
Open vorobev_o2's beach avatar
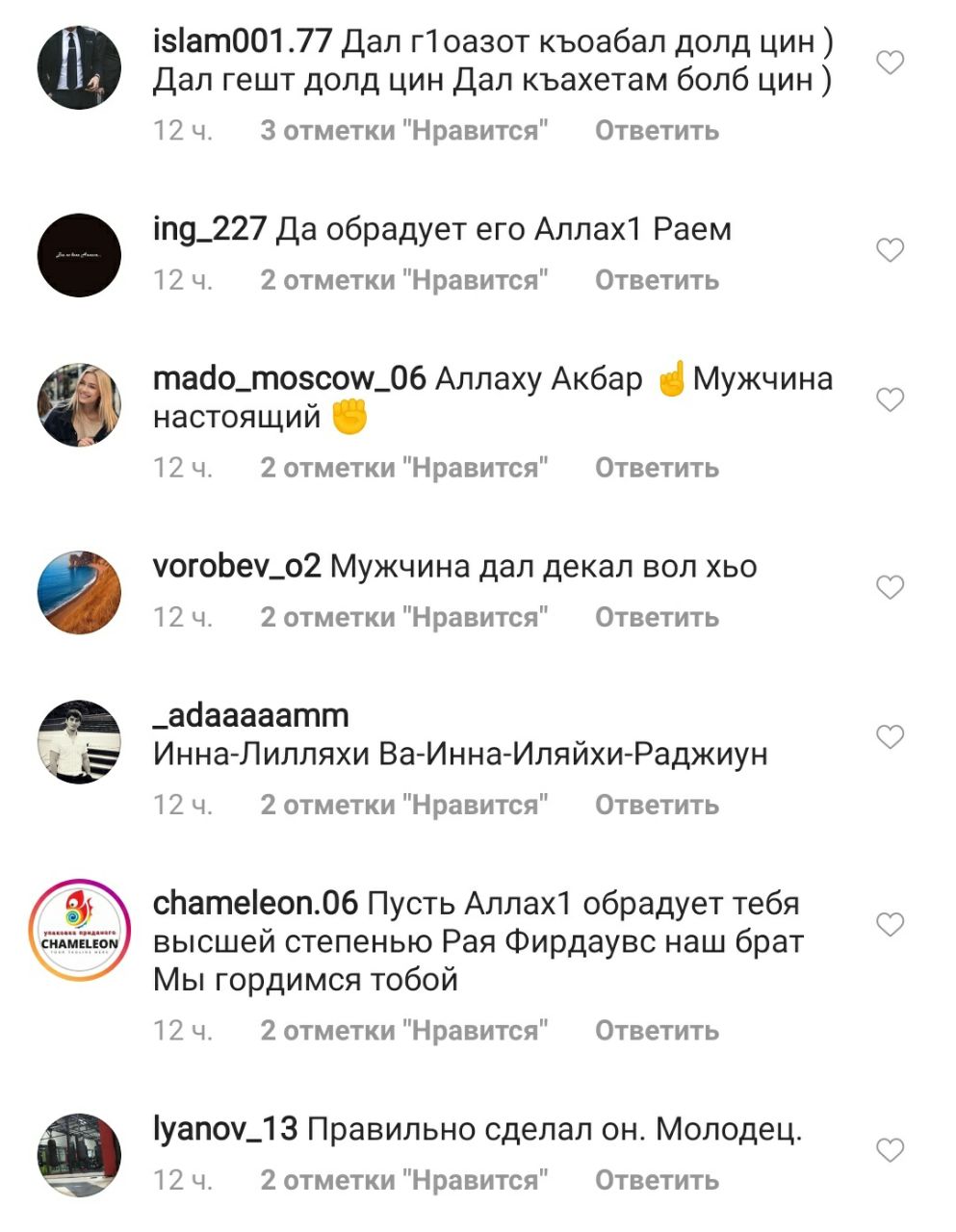click(79, 592)
